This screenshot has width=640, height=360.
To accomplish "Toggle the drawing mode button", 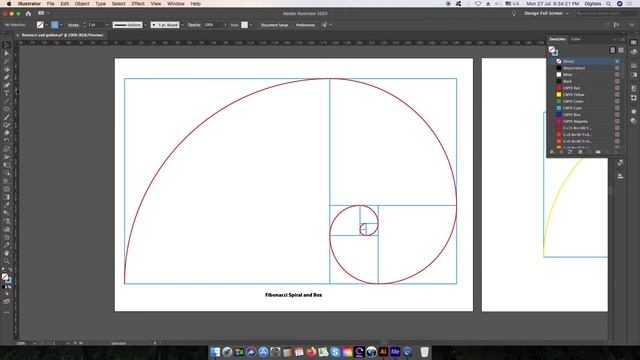I will (7, 294).
